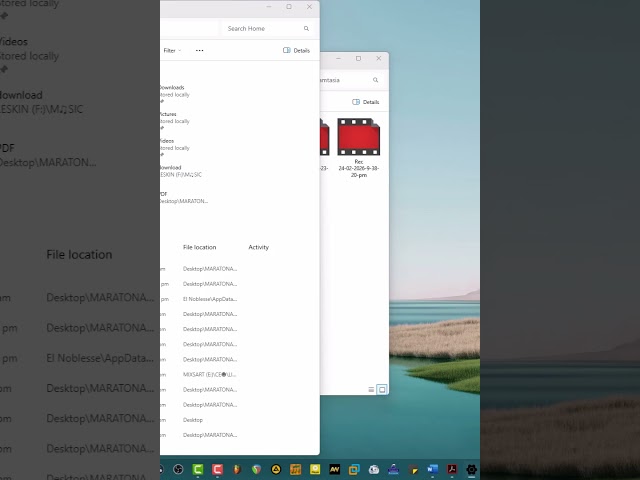The image size is (640, 480).
Task: Select the Rec 24-02-2026-9-38-20-pm video file
Action: click(x=359, y=148)
